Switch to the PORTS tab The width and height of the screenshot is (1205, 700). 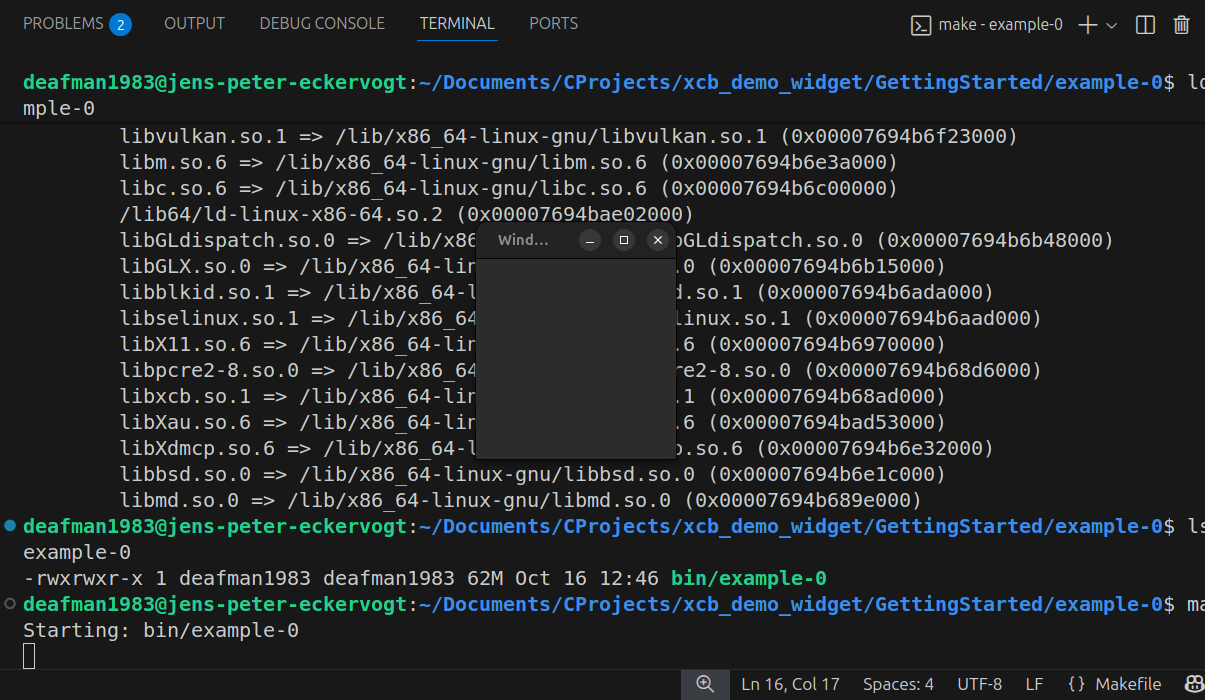553,23
